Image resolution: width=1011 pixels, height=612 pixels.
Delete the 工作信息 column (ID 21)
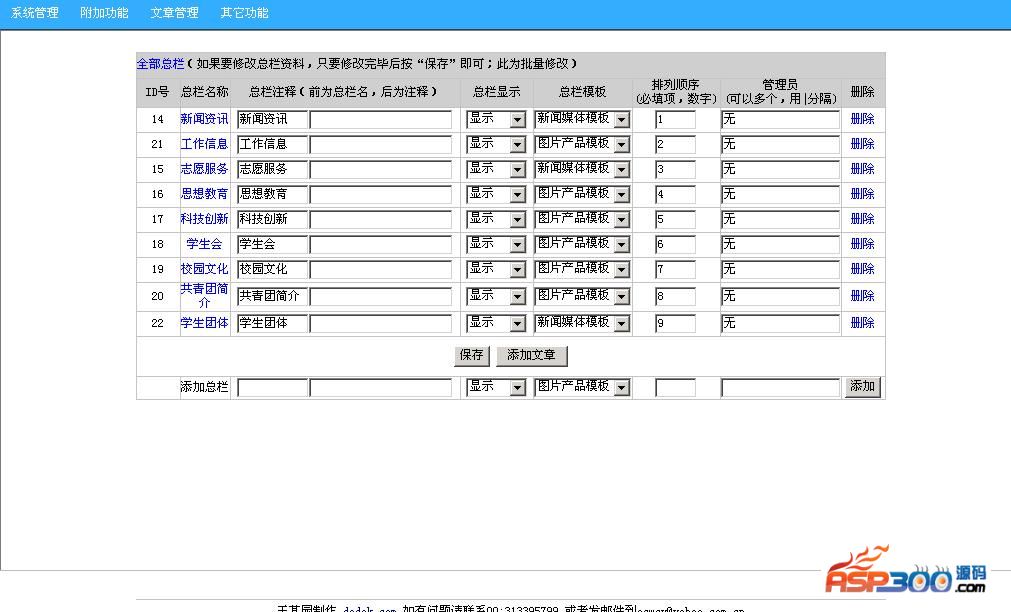[x=863, y=144]
